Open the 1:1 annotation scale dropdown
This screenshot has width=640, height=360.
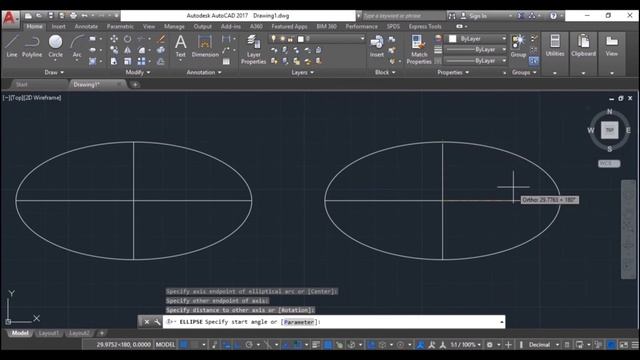pyautogui.click(x=465, y=345)
